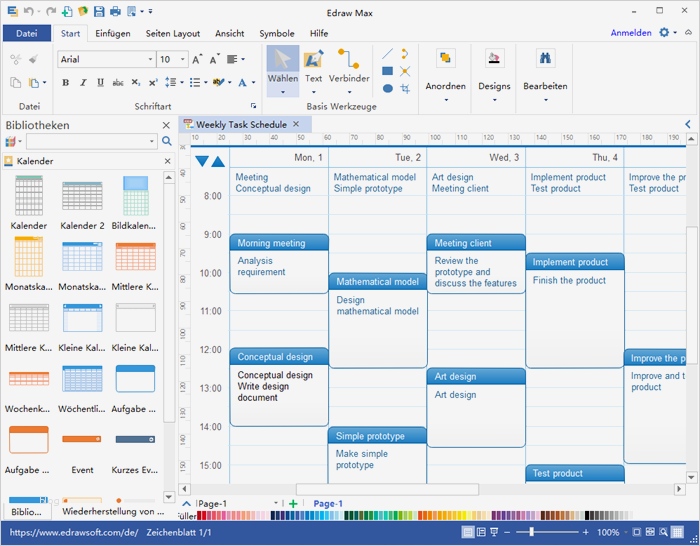The image size is (700, 546).
Task: Click the Print icon in quick access toolbar
Action: click(x=115, y=11)
